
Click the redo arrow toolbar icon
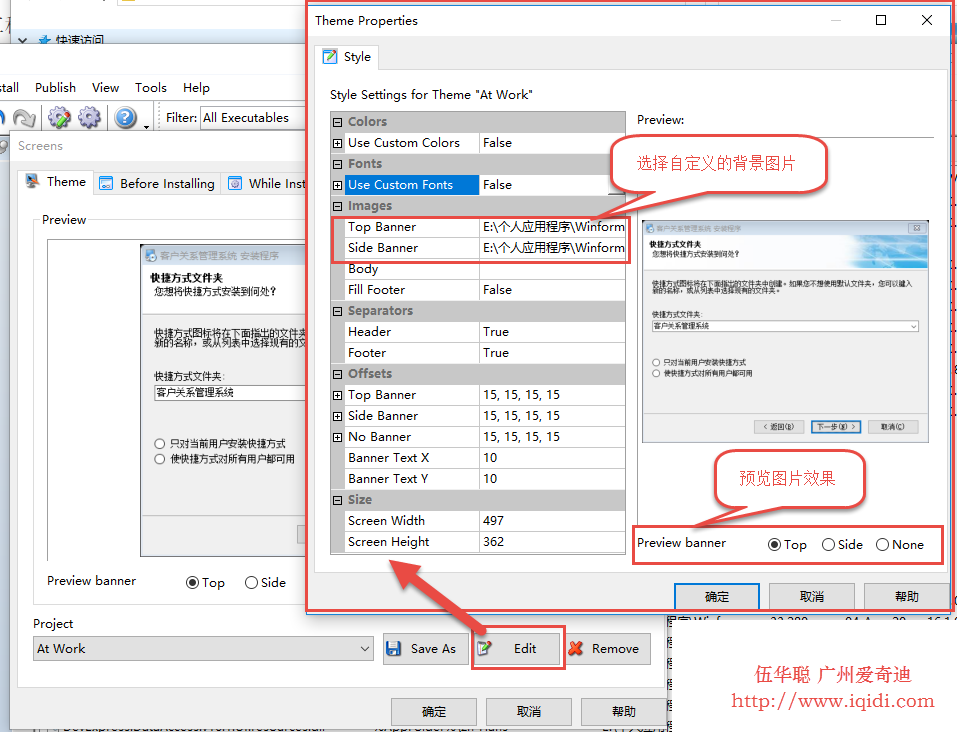click(24, 117)
